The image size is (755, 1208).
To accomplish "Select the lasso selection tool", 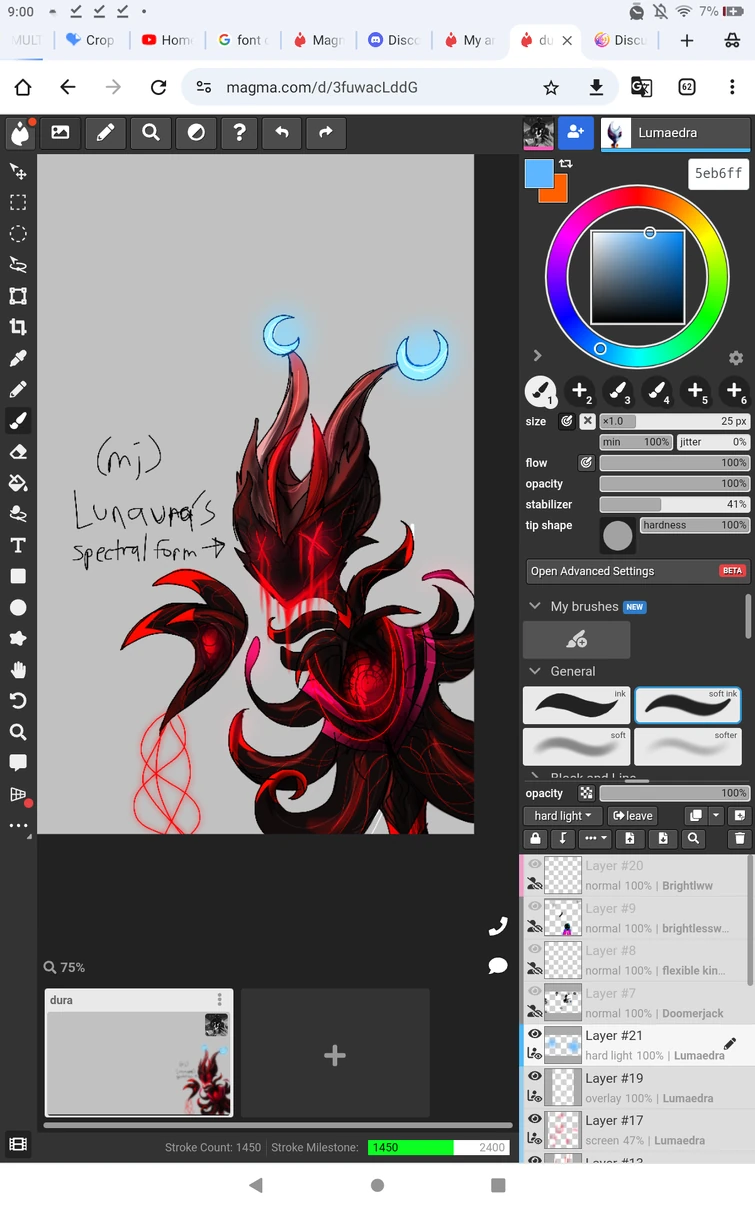I will (18, 265).
